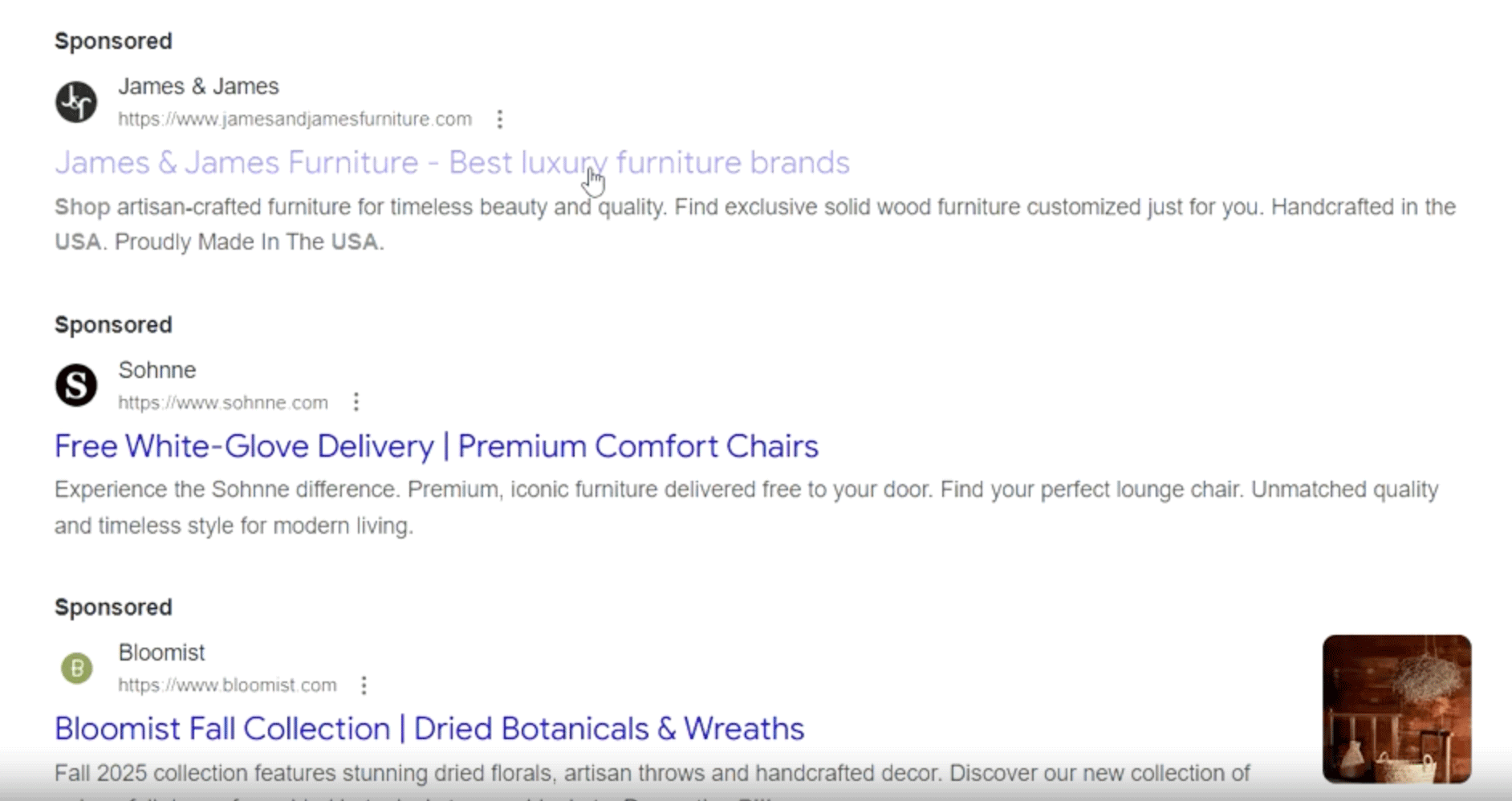Click the first Sponsored label
The height and width of the screenshot is (801, 1512).
(112, 40)
